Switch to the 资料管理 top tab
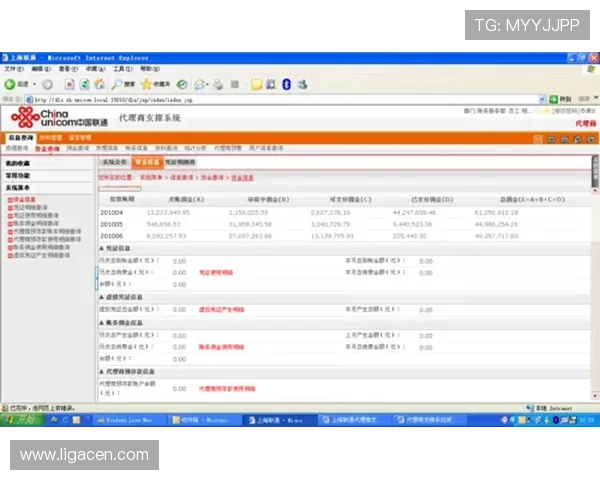This screenshot has width=600, height=480. tap(50, 137)
